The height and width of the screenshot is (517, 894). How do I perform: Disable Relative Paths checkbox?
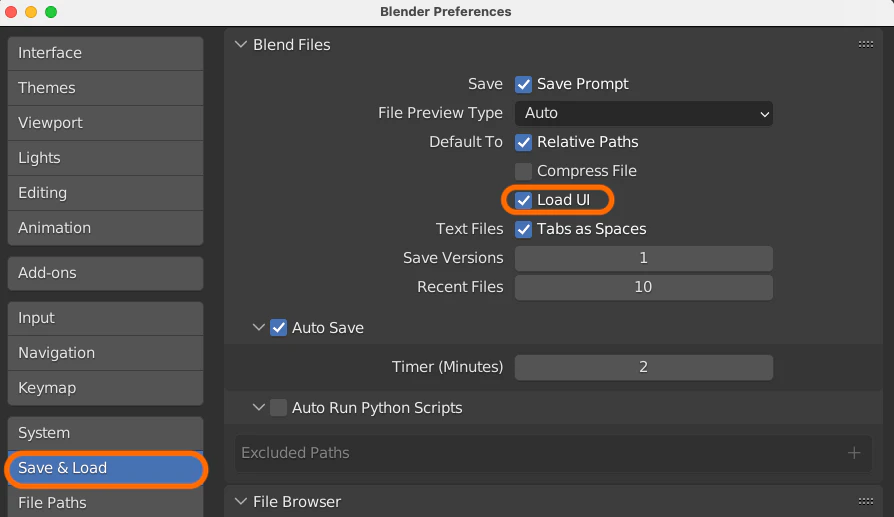pos(523,142)
